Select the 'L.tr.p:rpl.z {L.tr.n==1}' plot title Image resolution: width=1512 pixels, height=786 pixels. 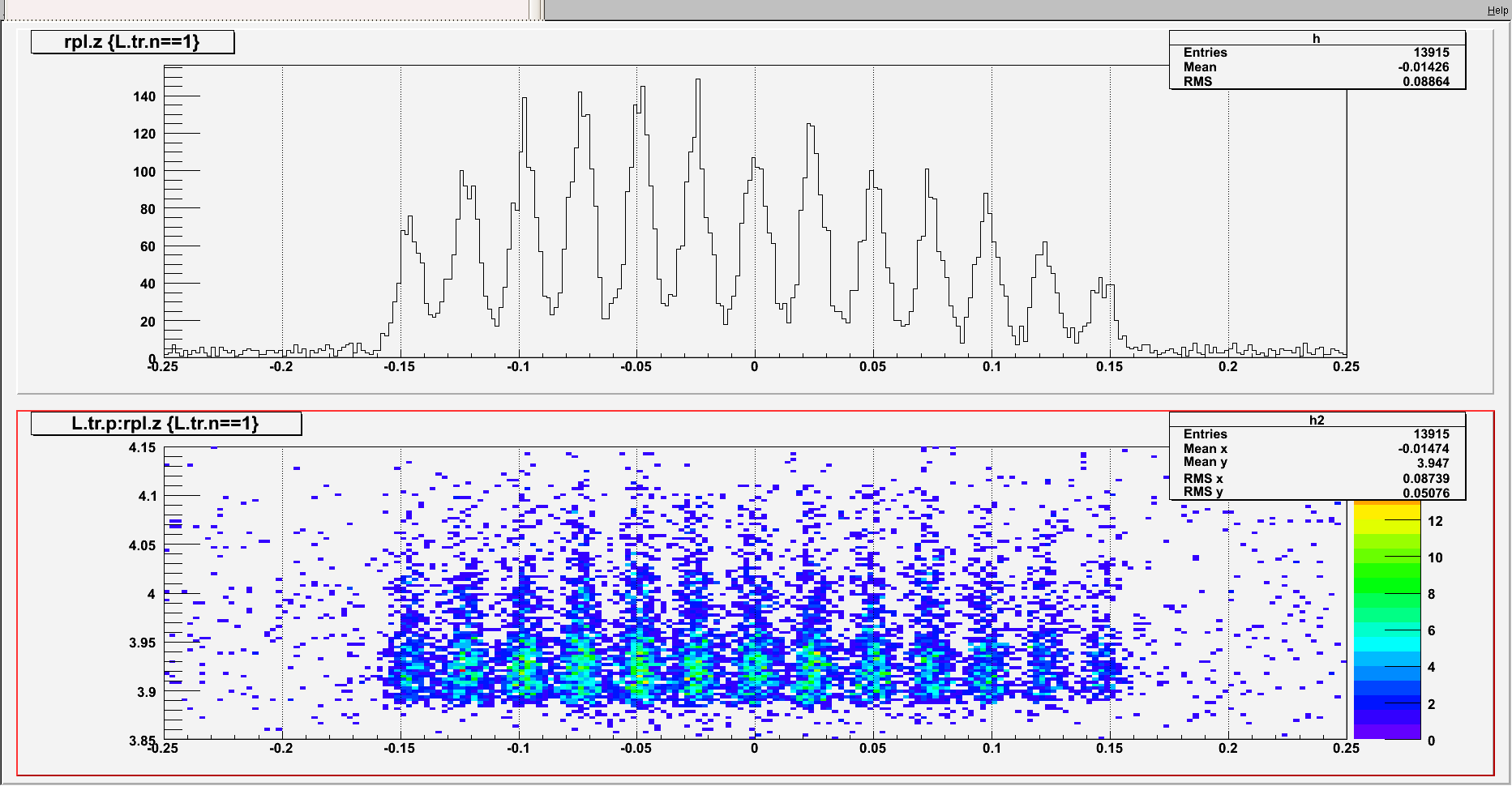[x=166, y=424]
